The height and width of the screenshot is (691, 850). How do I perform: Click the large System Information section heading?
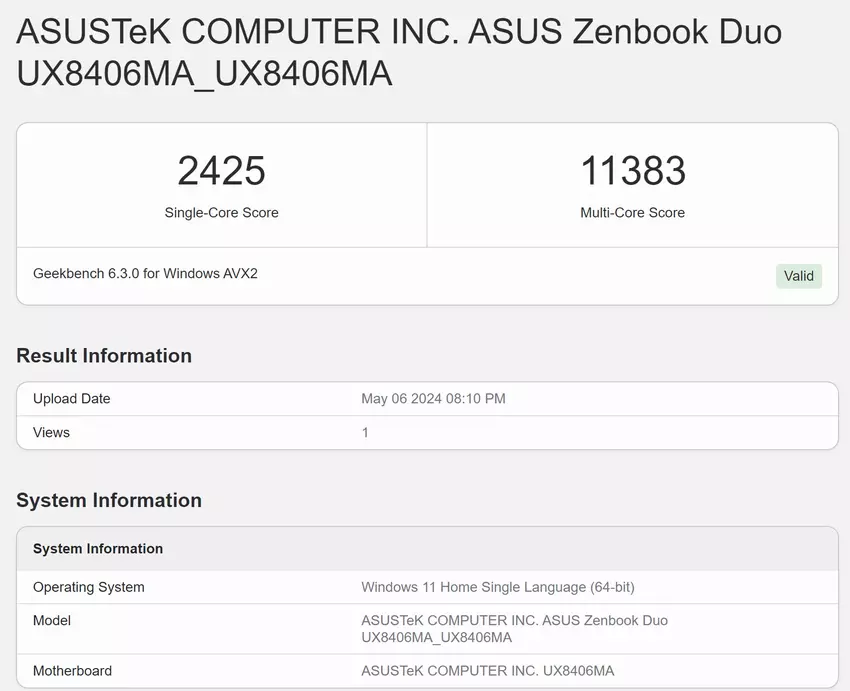click(x=109, y=500)
